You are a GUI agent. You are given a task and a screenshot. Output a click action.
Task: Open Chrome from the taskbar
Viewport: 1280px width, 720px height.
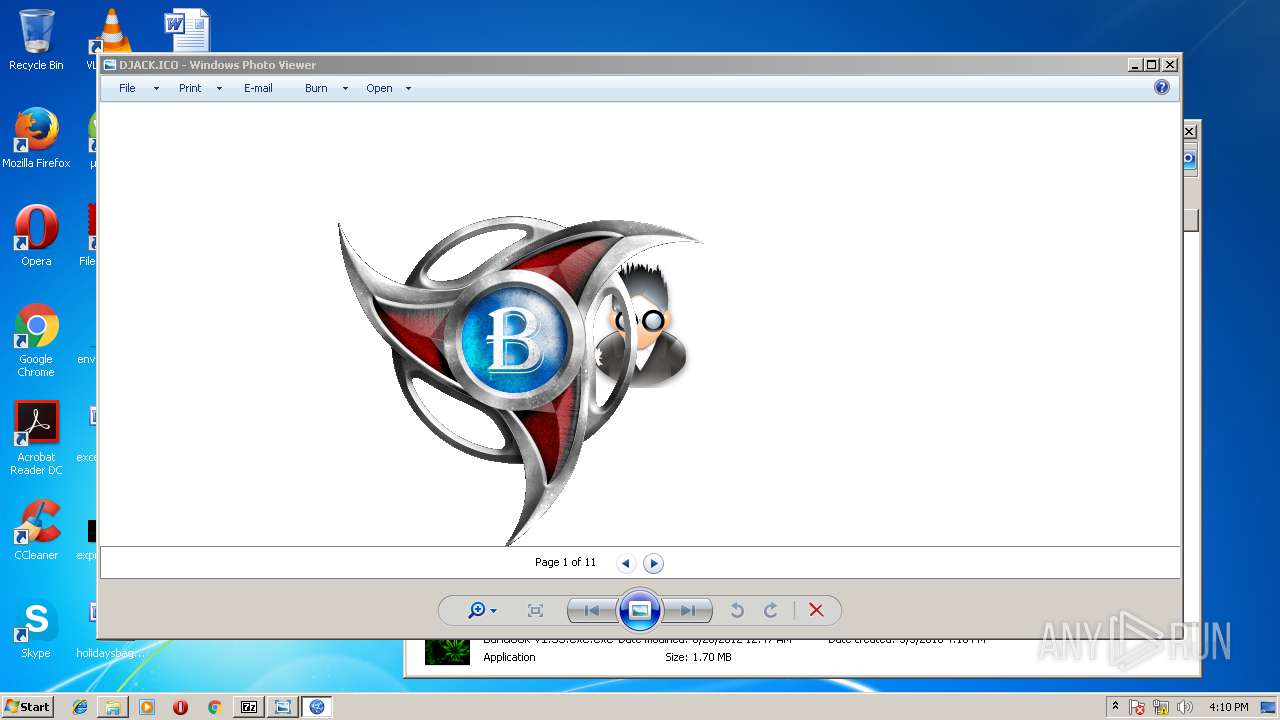214,707
